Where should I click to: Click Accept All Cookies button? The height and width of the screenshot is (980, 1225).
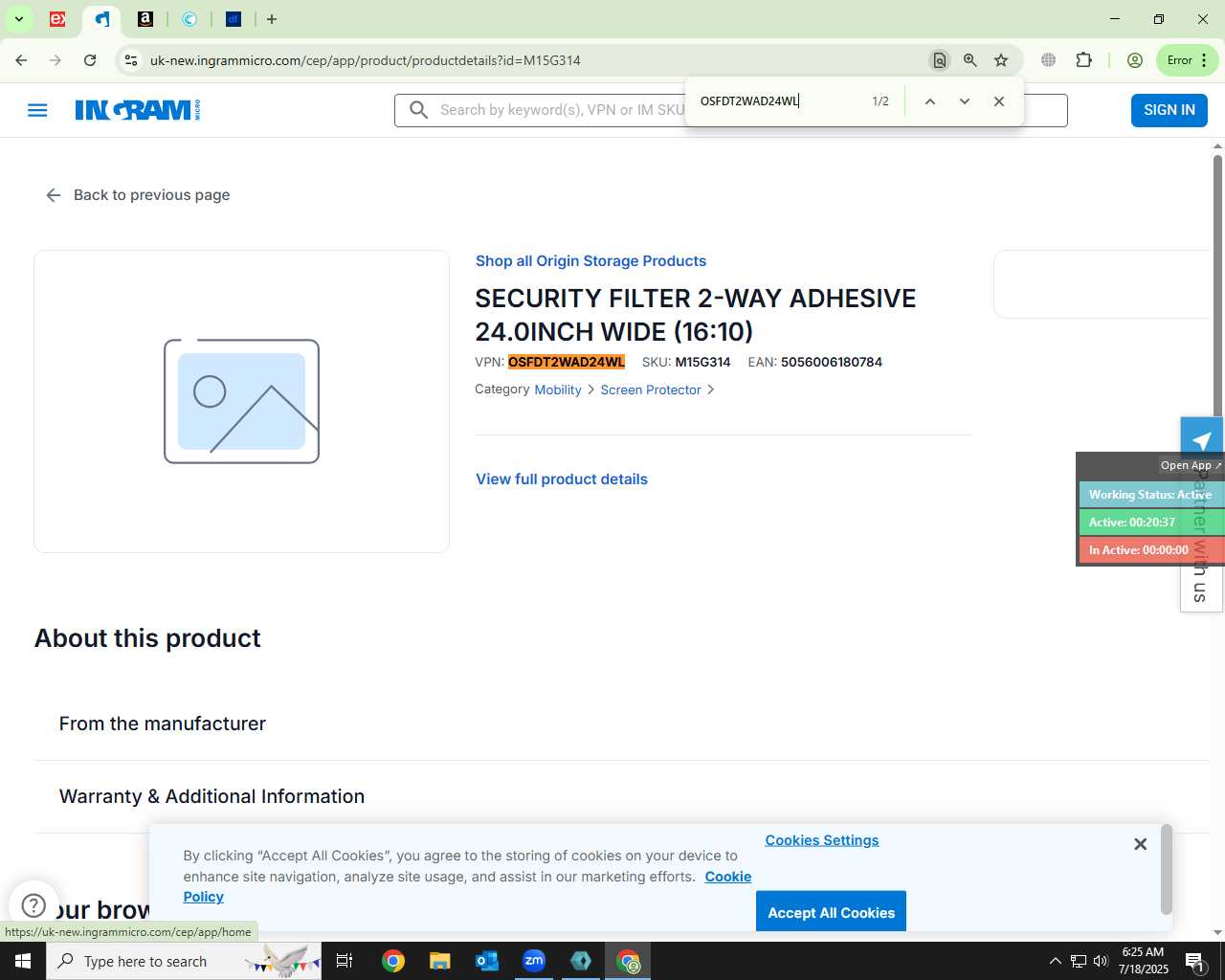point(831,912)
